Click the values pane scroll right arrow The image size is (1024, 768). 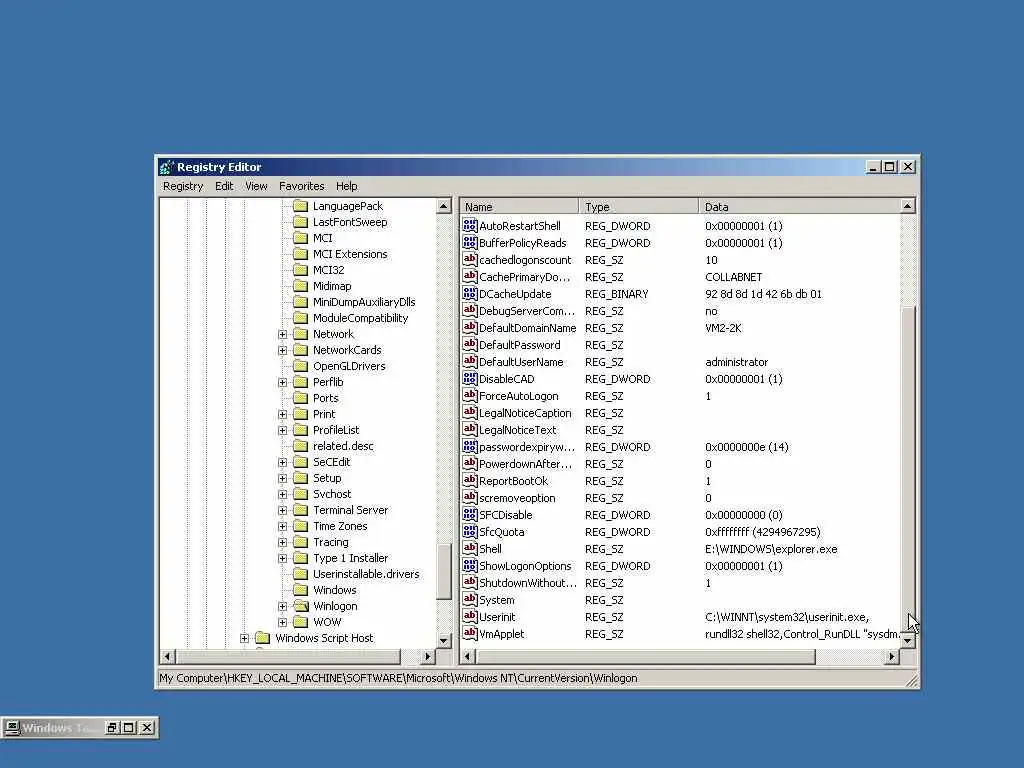892,656
